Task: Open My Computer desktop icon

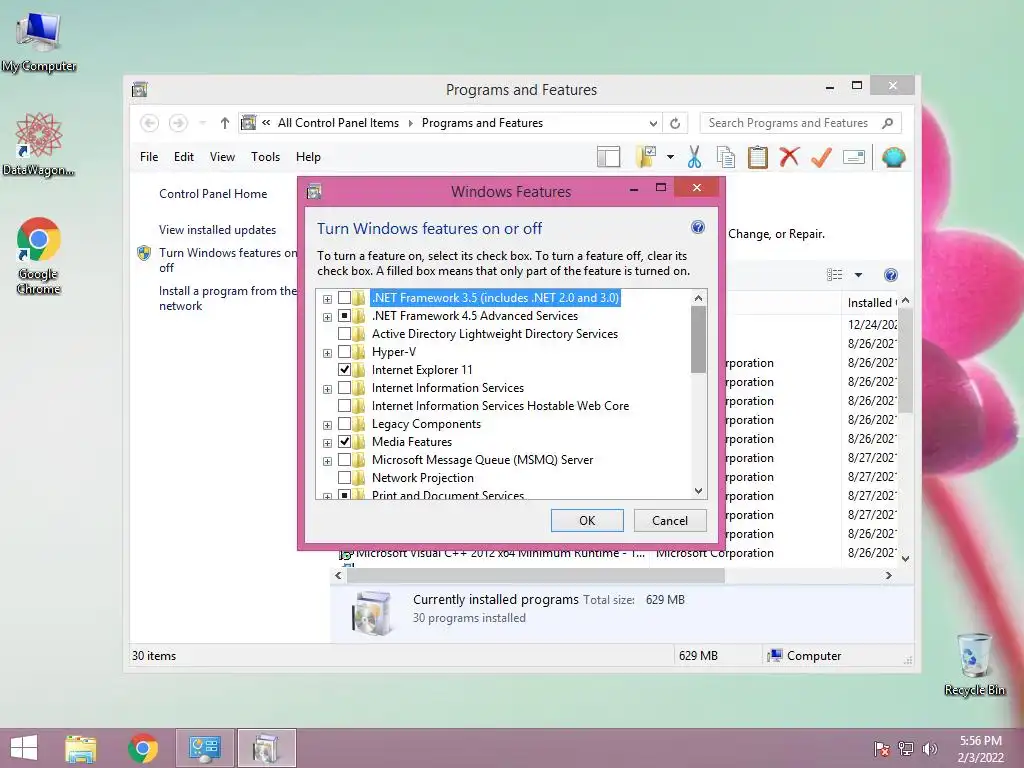Action: tap(39, 41)
